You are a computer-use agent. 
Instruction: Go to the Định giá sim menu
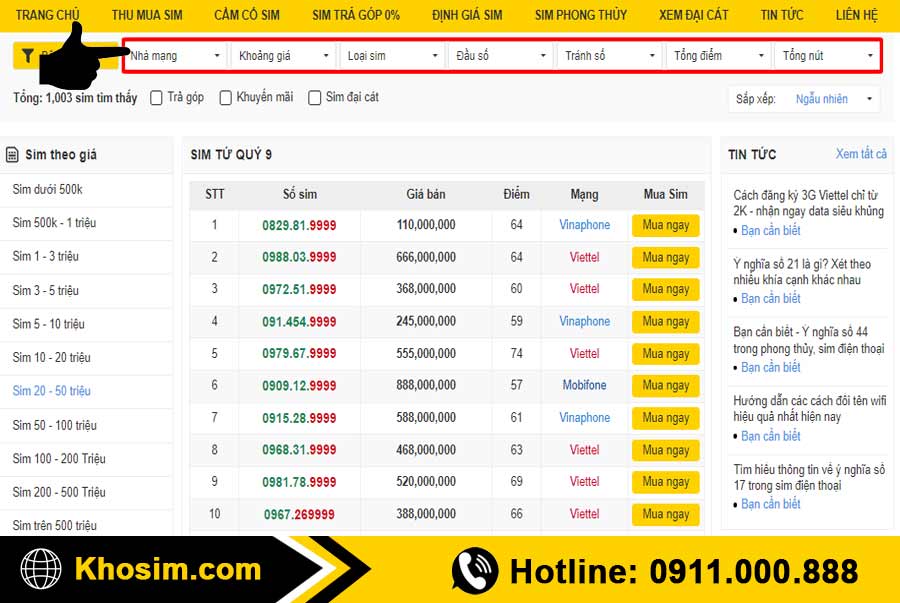click(x=467, y=15)
